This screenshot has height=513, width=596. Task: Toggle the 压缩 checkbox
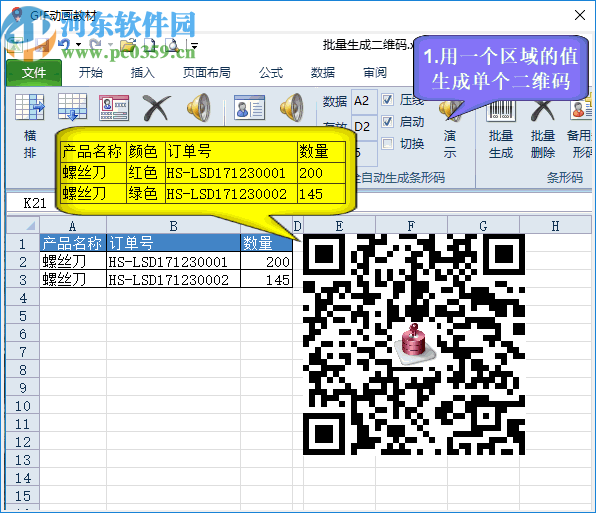click(x=387, y=100)
